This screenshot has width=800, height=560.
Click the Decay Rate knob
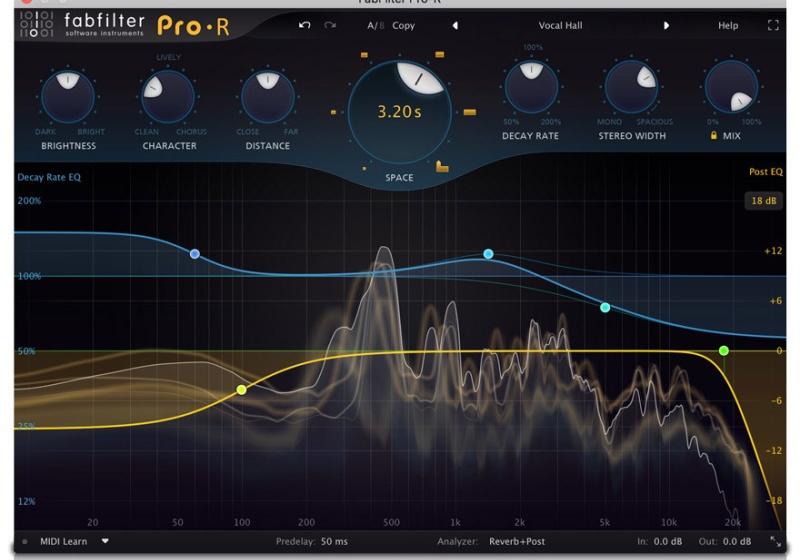[531, 87]
